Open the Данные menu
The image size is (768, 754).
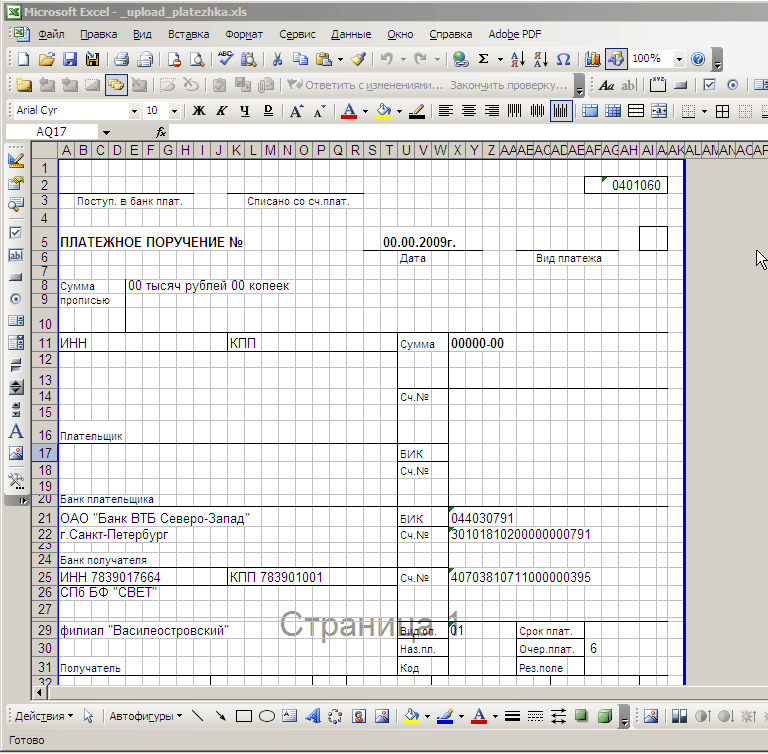pyautogui.click(x=350, y=34)
